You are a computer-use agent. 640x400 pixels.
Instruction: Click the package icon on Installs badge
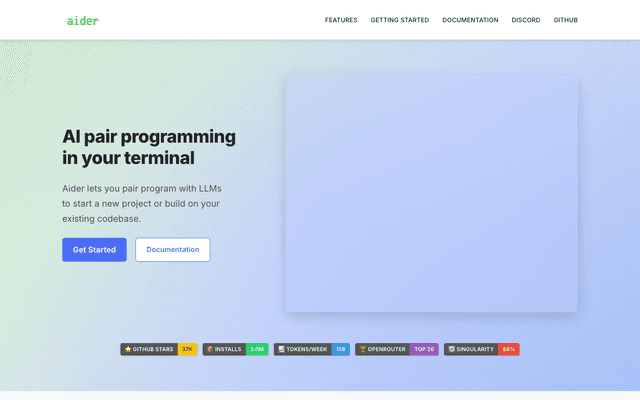click(209, 350)
